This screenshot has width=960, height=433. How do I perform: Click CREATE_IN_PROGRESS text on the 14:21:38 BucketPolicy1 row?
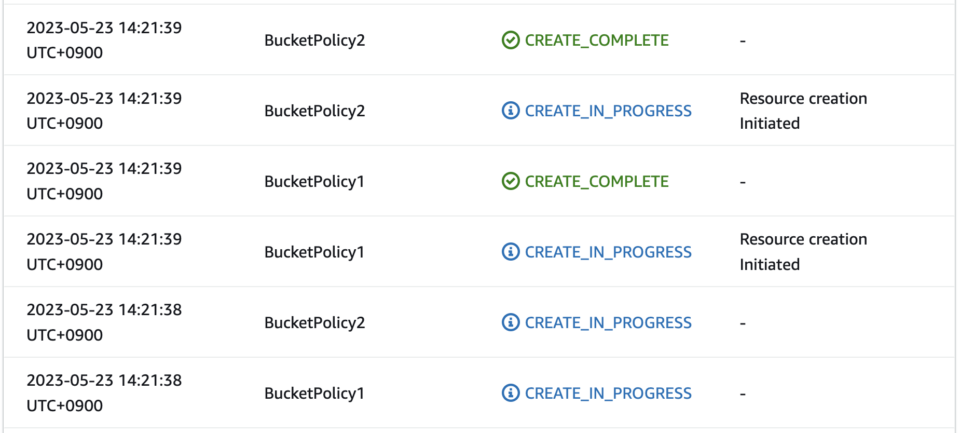pos(609,393)
